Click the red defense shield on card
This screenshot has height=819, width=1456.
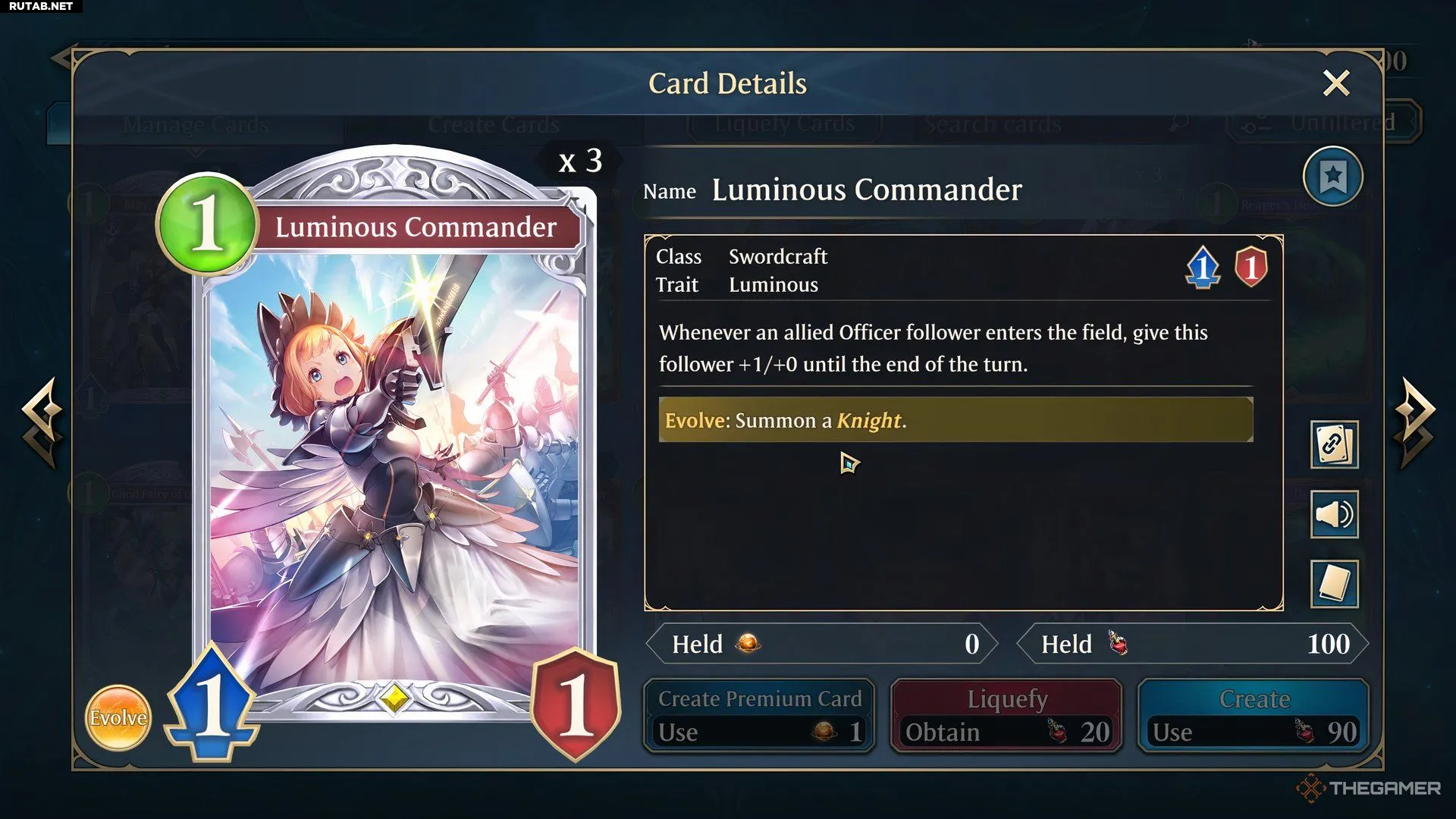pyautogui.click(x=576, y=704)
